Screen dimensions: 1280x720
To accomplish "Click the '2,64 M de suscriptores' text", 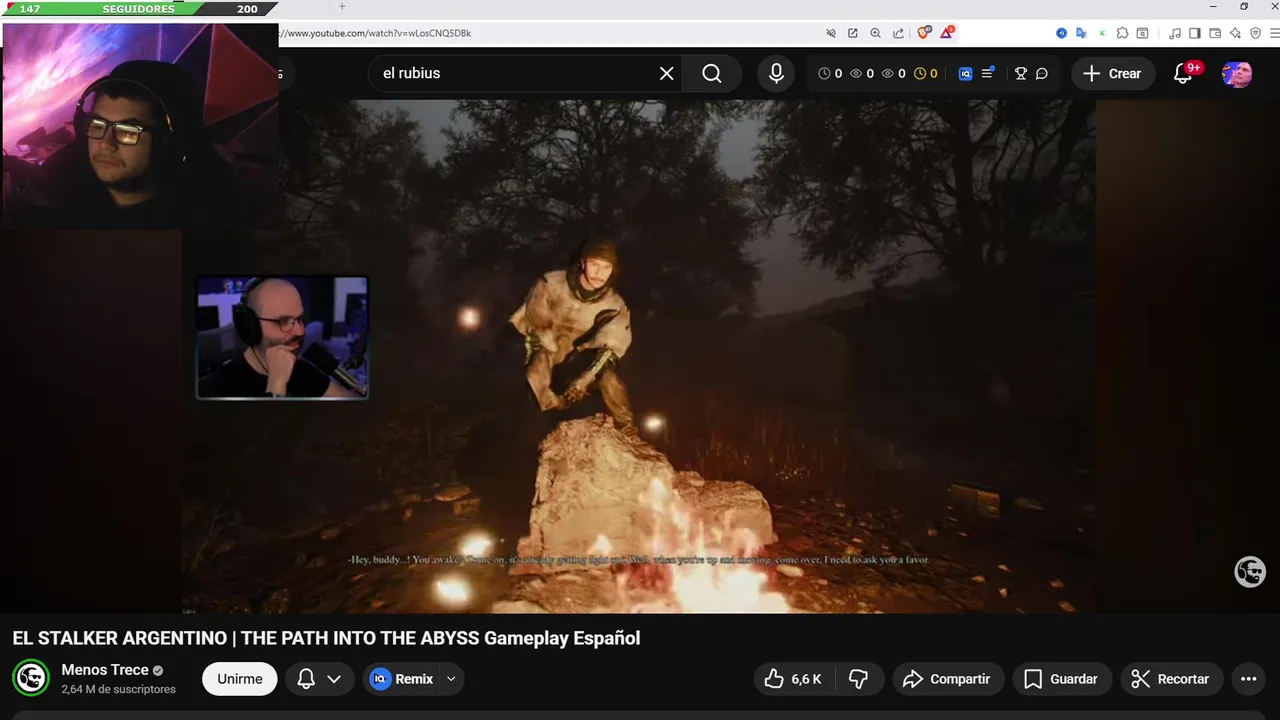I will [x=118, y=689].
